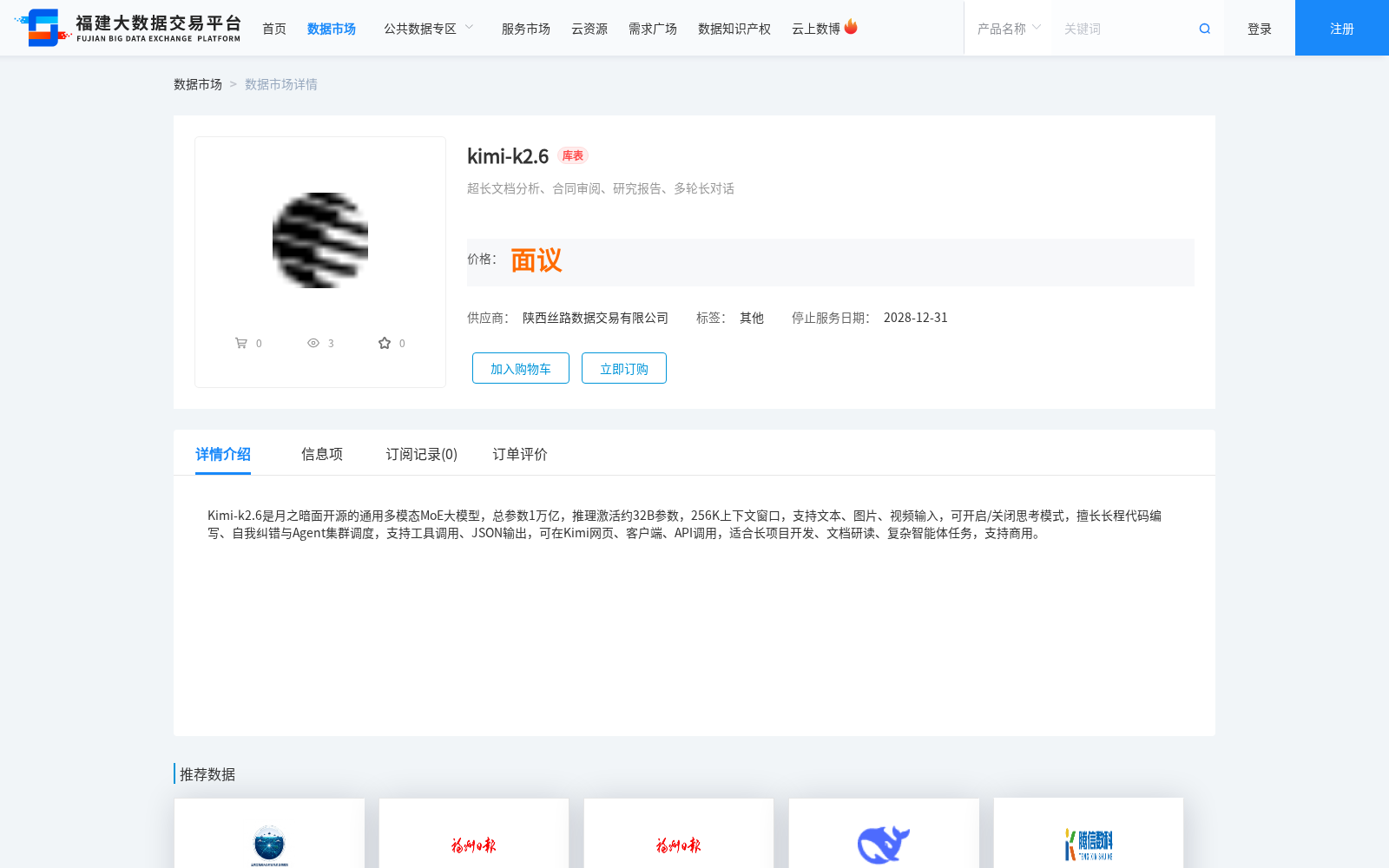Open 云上数博 navigation item
Viewport: 1389px width, 868px height.
(816, 29)
